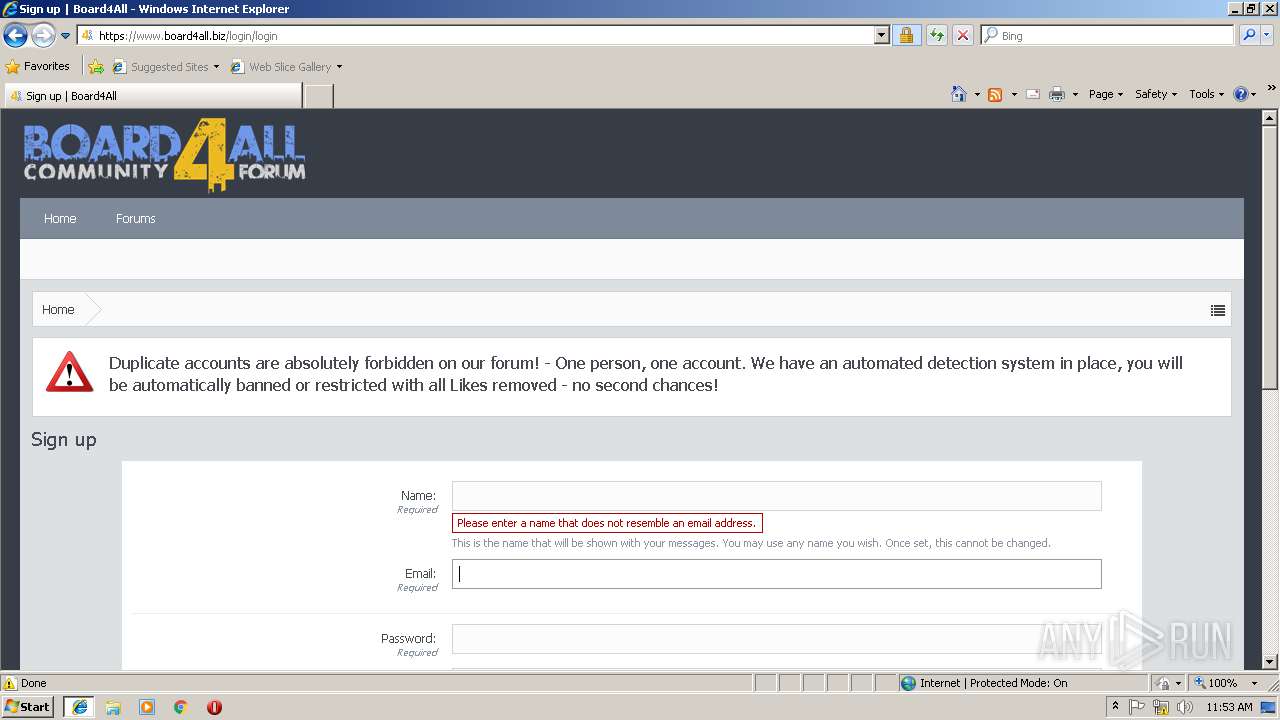Change zoom level 100% button
Image resolution: width=1280 pixels, height=720 pixels.
(x=1215, y=683)
